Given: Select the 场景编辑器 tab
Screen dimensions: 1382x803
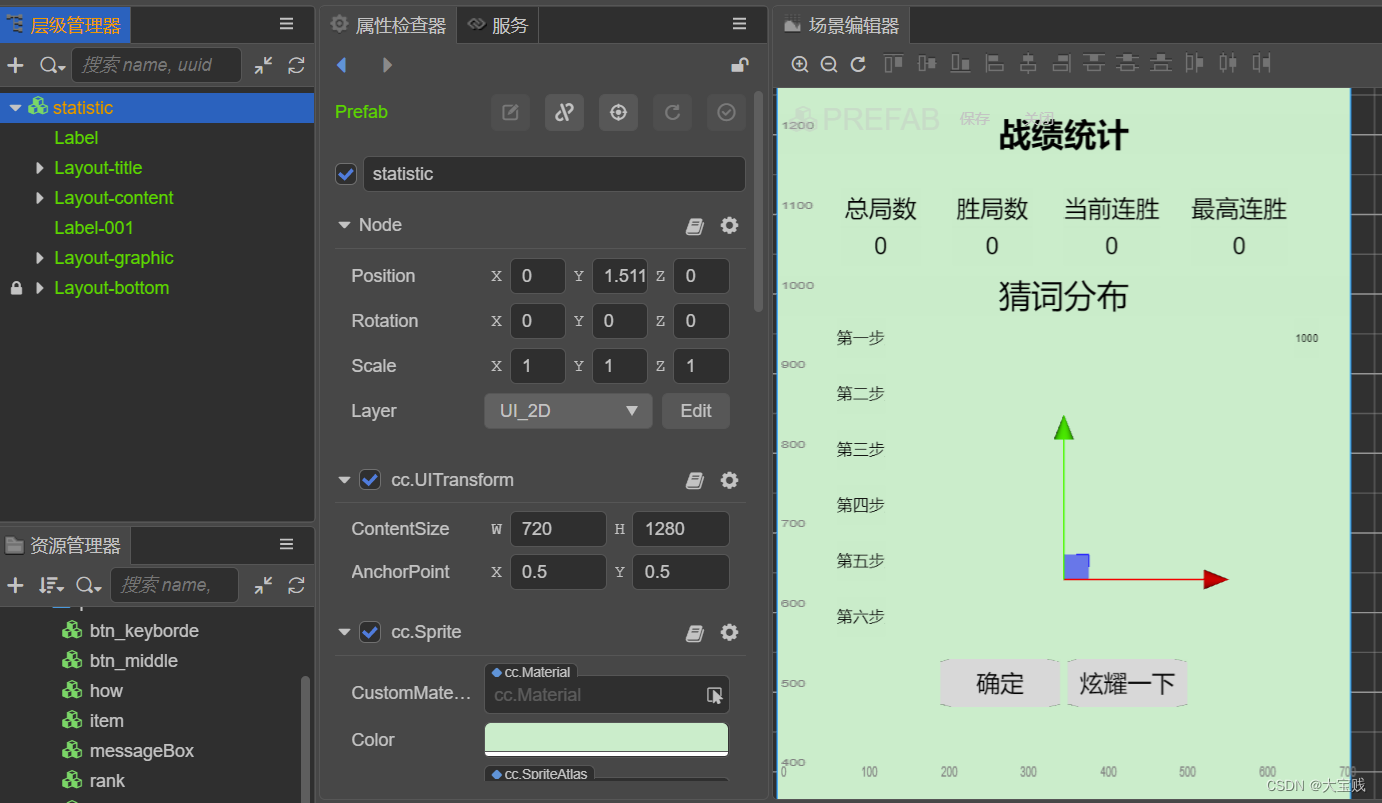Looking at the screenshot, I should 842,26.
